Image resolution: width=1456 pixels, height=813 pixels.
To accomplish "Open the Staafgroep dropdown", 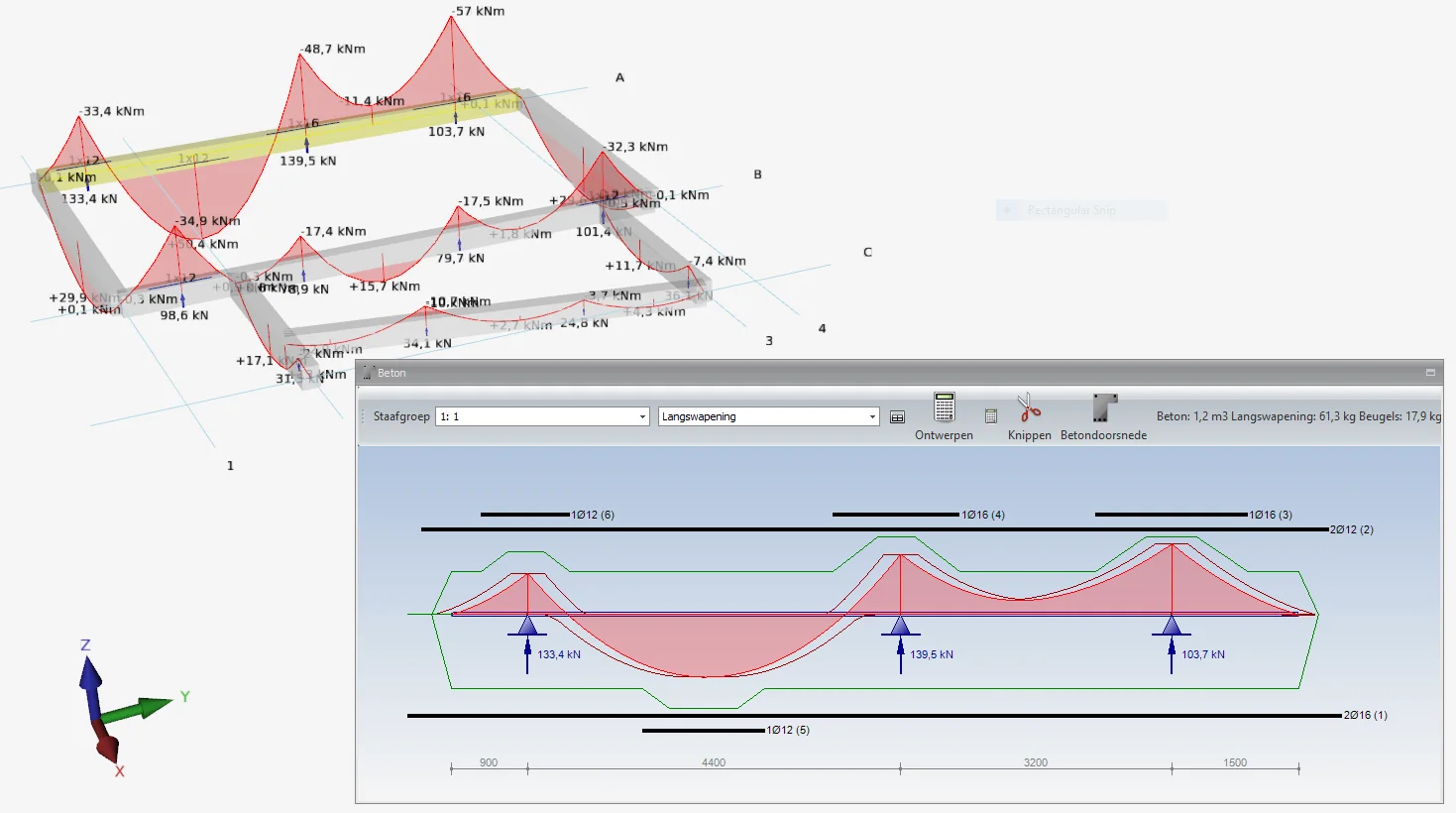I will pyautogui.click(x=542, y=416).
